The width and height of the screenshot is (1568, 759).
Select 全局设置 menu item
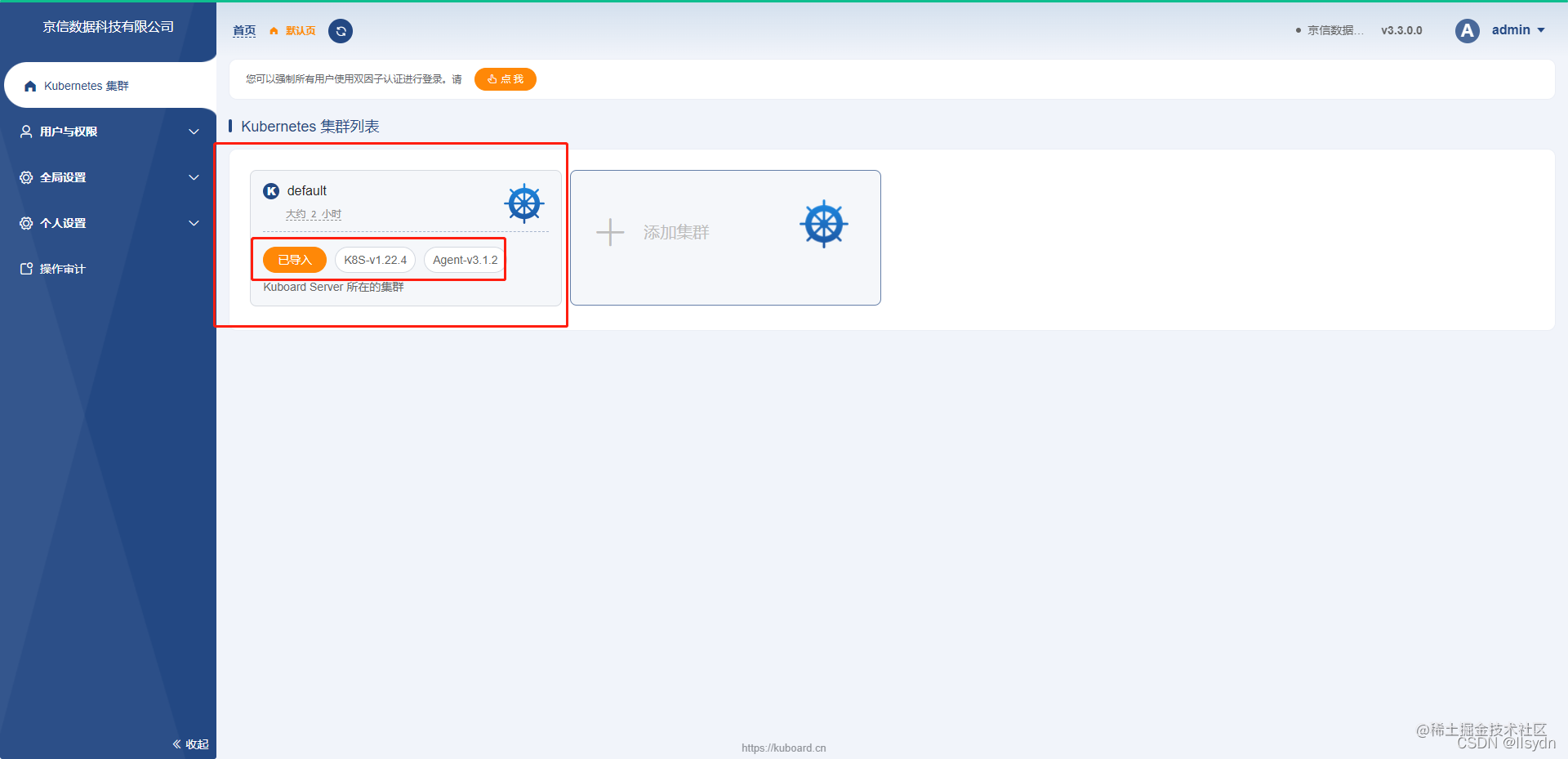(x=109, y=177)
